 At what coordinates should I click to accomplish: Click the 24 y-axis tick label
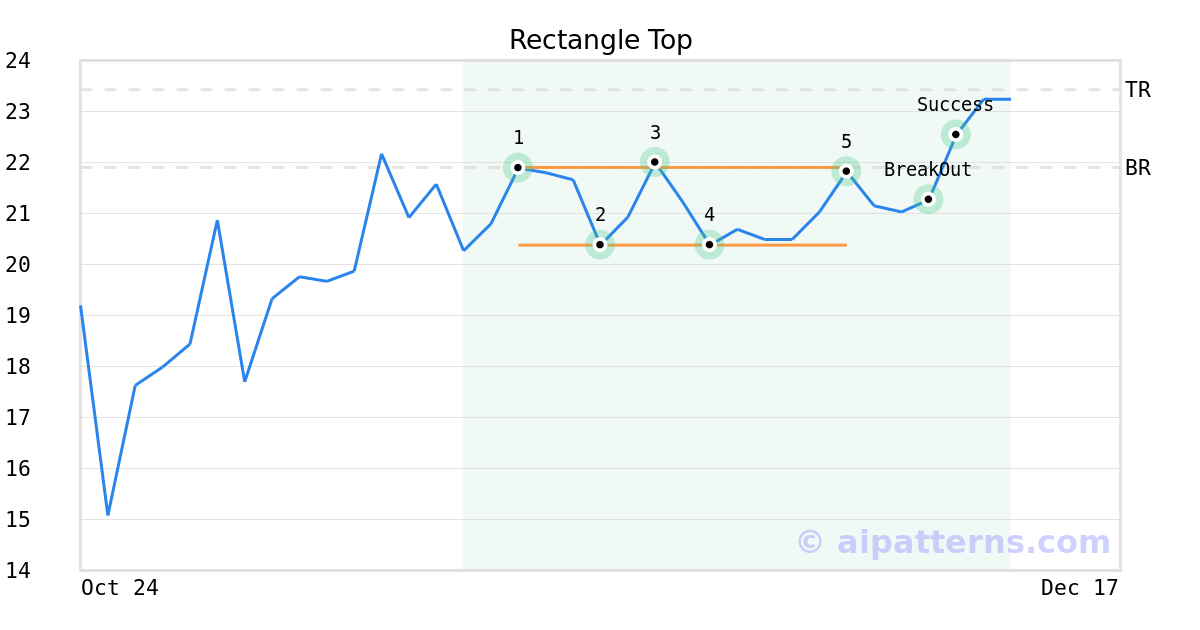(x=18, y=61)
